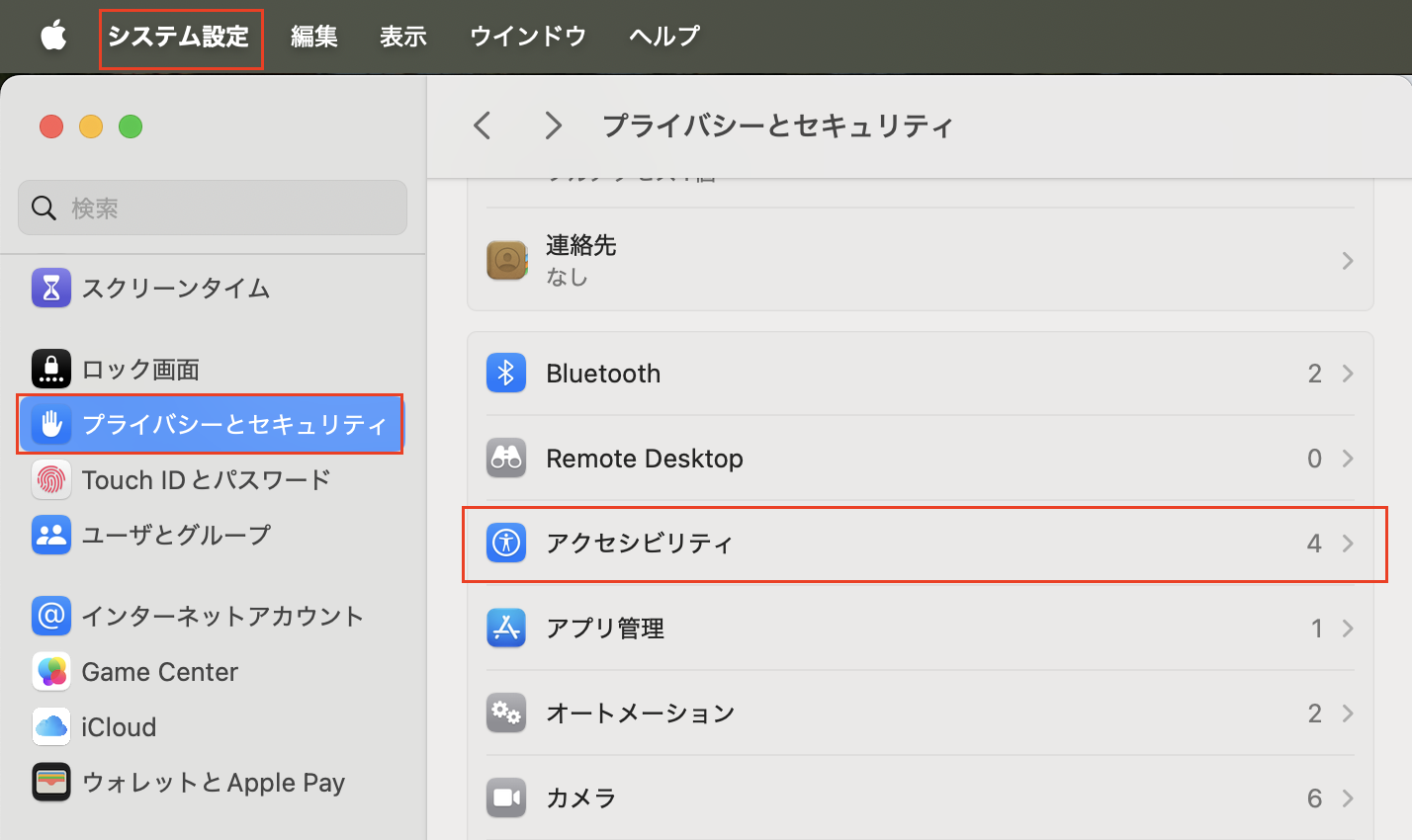1412x840 pixels.
Task: Expand the Bluetooth row chevron
Action: pos(1348,373)
